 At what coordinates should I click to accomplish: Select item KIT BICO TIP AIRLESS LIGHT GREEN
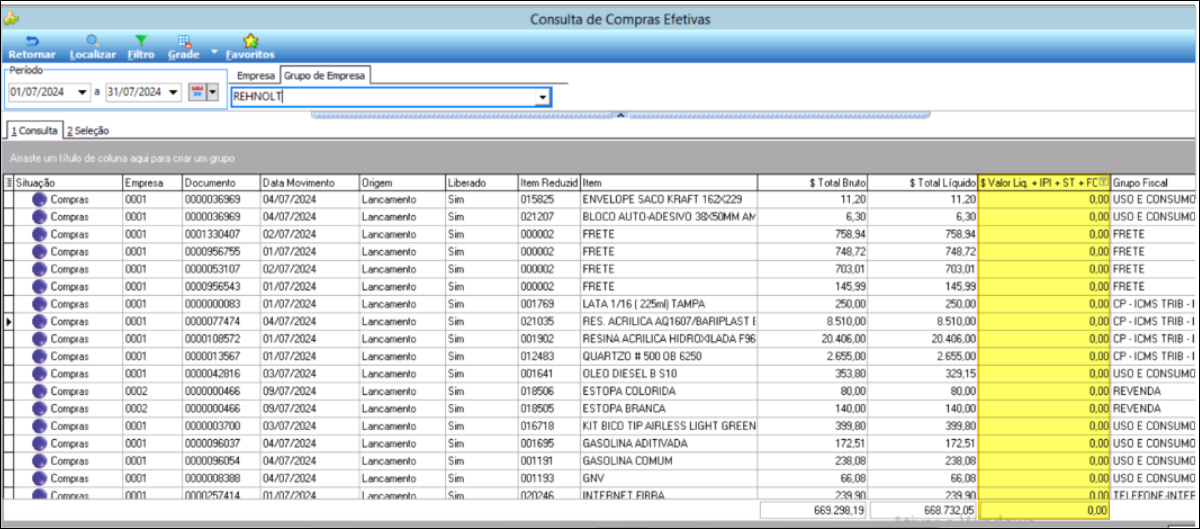668,426
